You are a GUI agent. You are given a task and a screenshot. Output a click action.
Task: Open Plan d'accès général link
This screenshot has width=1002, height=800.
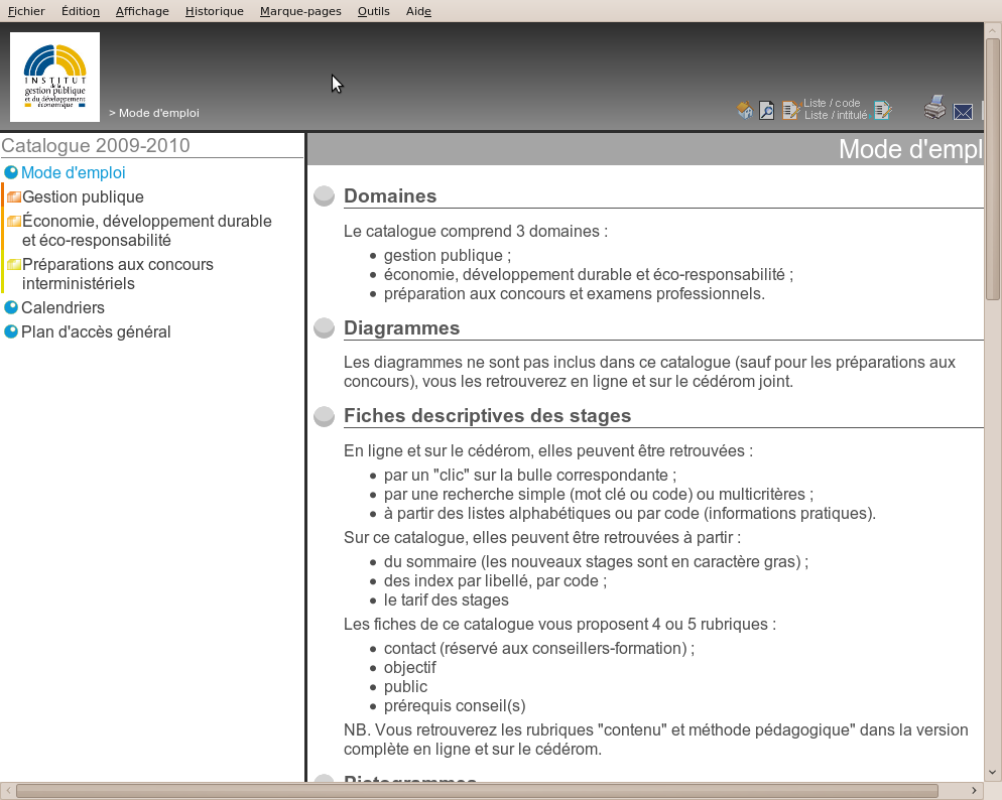tap(96, 332)
